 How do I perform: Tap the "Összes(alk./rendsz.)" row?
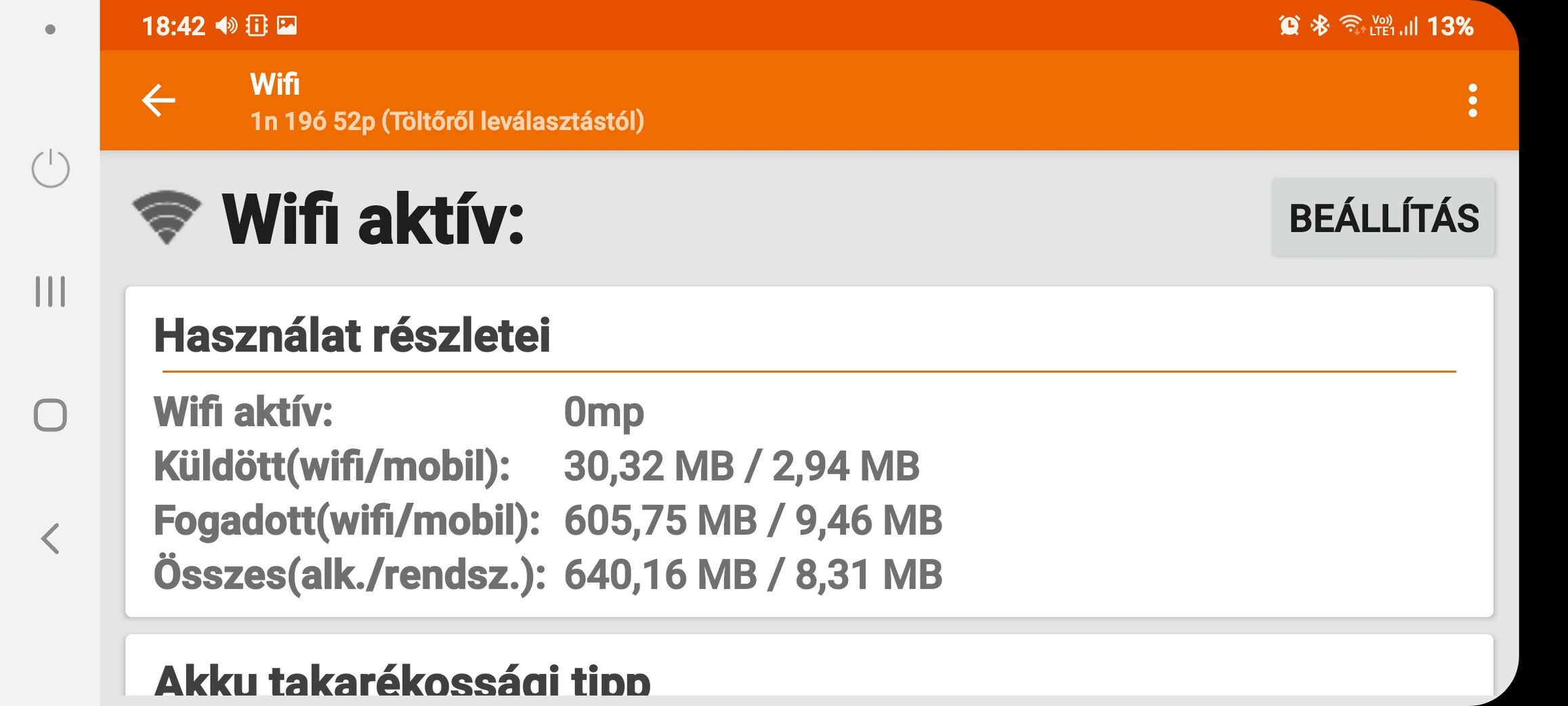(349, 575)
